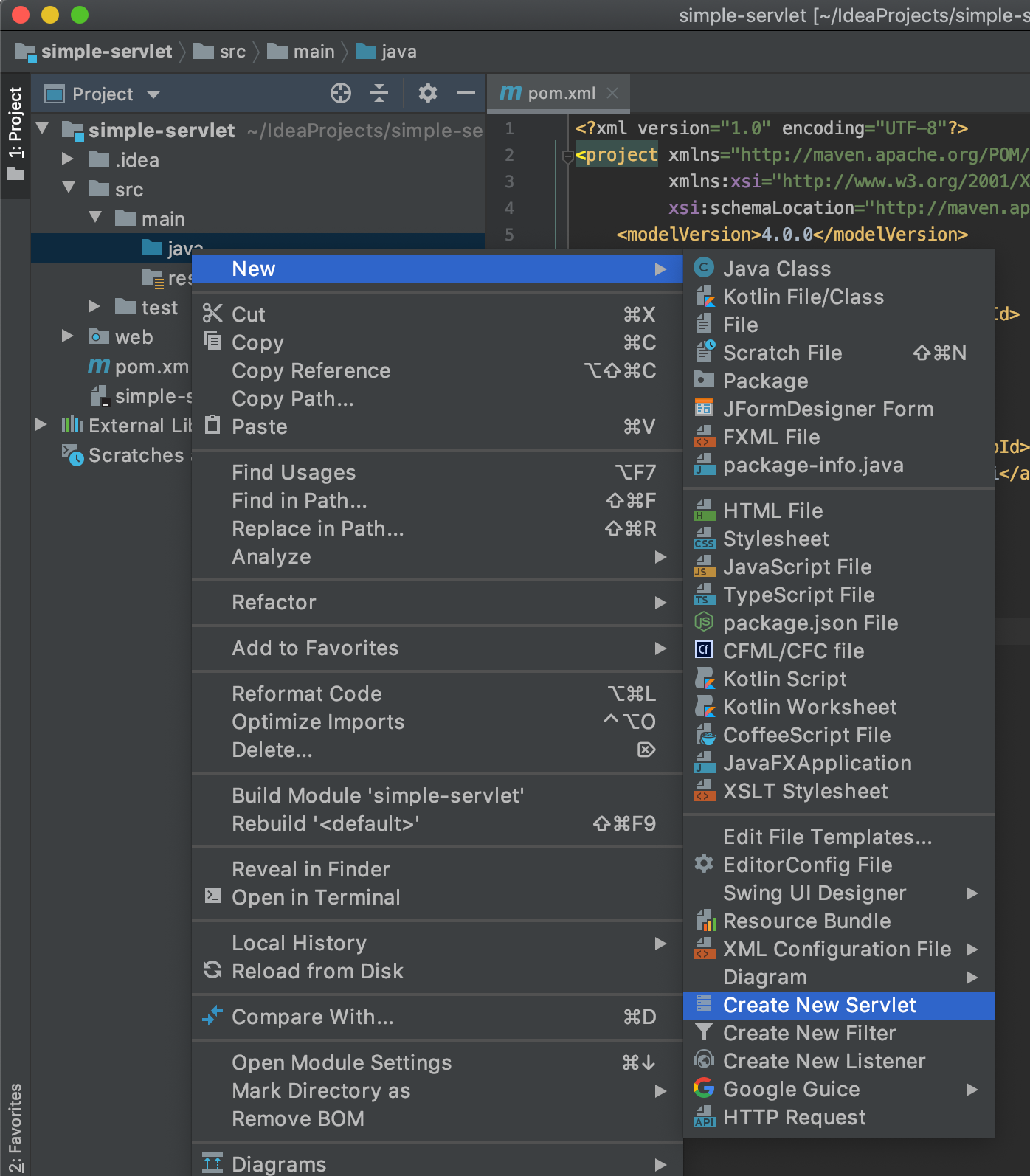The image size is (1030, 1176).
Task: Click src breadcrumb in navigation bar
Action: (220, 51)
